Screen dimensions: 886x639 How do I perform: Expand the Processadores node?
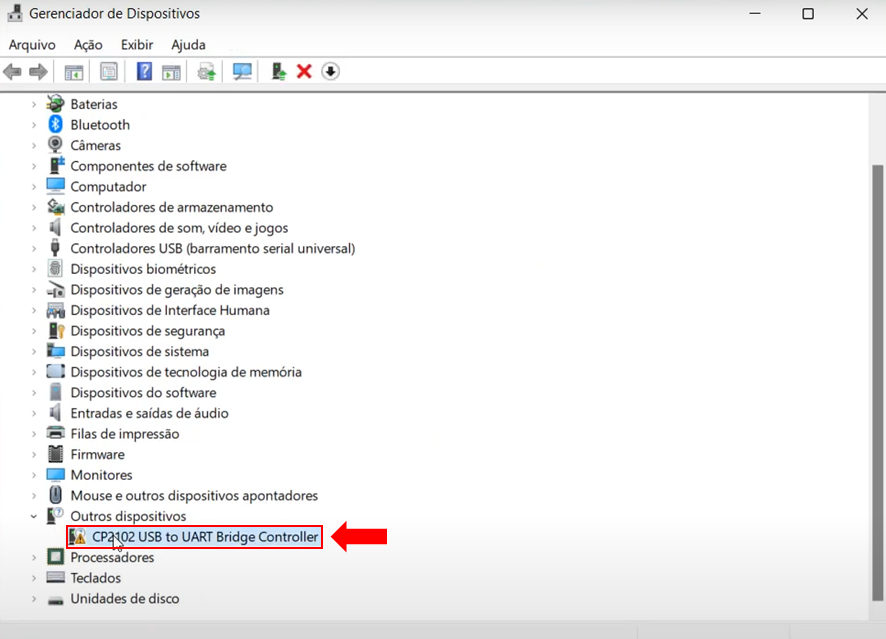tap(34, 557)
